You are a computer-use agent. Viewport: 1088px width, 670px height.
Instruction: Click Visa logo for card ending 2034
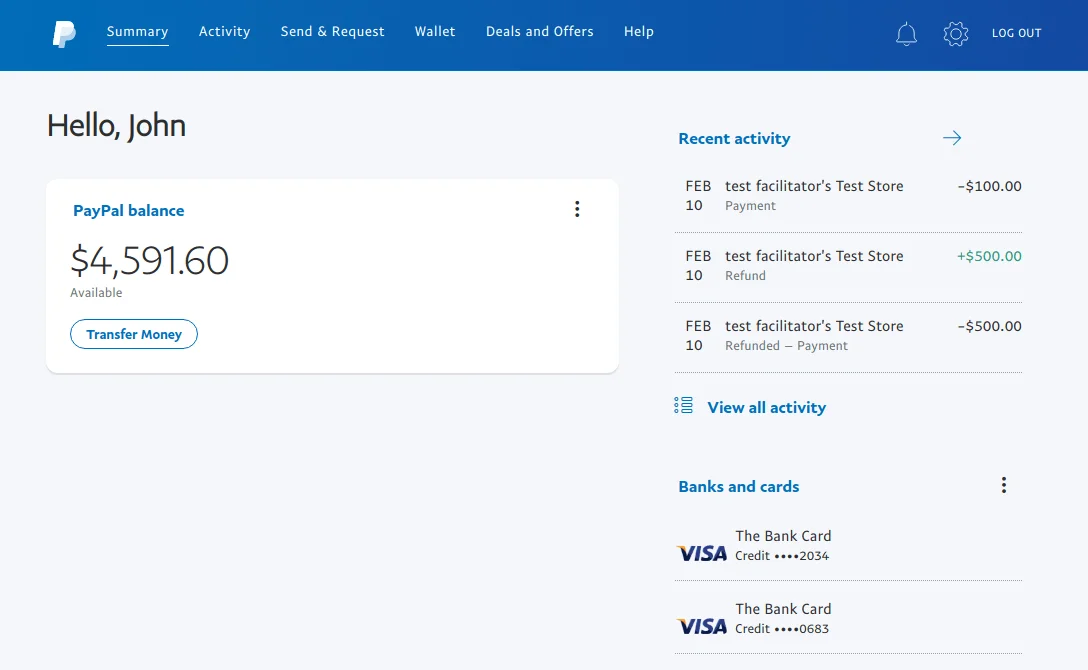[702, 553]
